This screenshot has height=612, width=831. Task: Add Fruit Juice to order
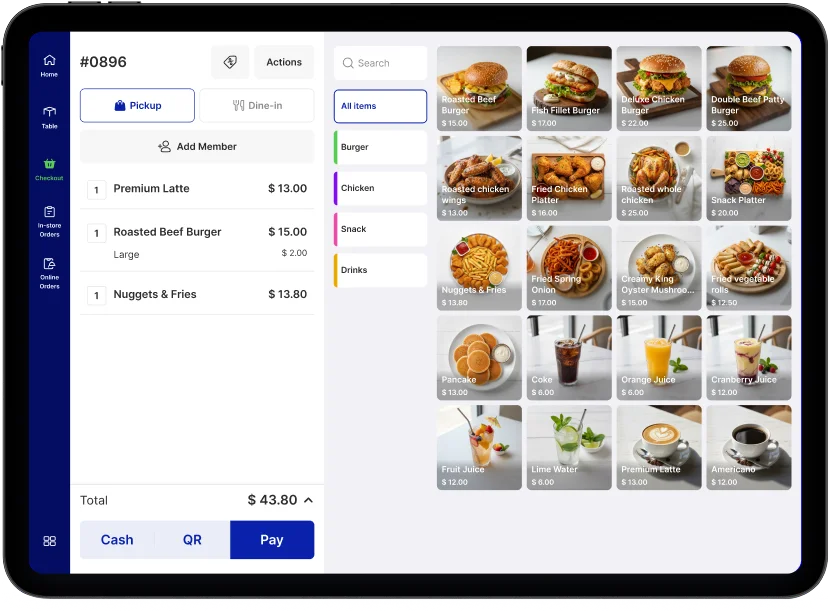click(x=479, y=448)
